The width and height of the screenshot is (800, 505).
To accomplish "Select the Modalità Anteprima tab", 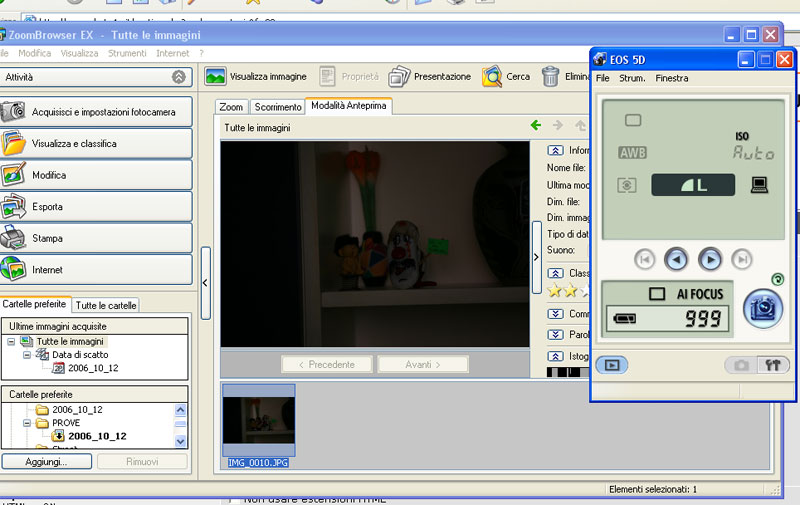I will pyautogui.click(x=348, y=106).
